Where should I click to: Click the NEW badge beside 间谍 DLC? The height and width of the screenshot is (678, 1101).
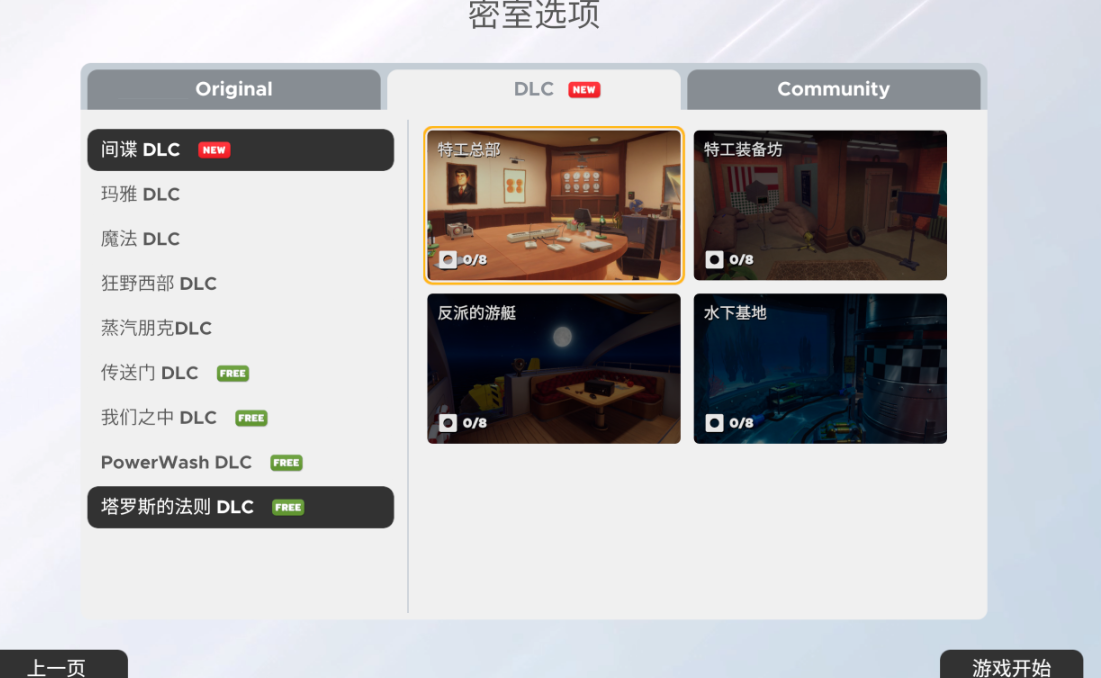point(214,150)
